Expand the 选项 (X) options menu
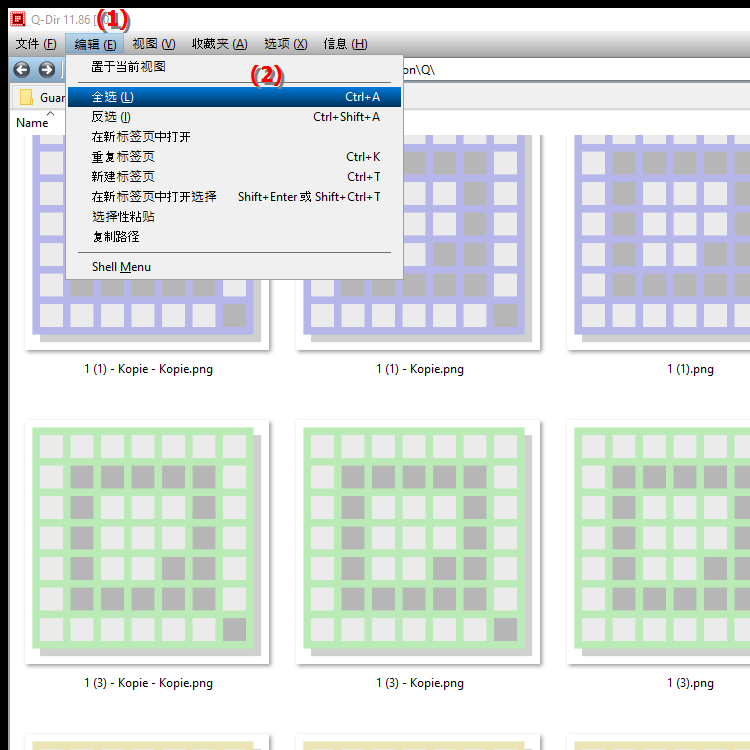750x750 pixels. (x=285, y=44)
